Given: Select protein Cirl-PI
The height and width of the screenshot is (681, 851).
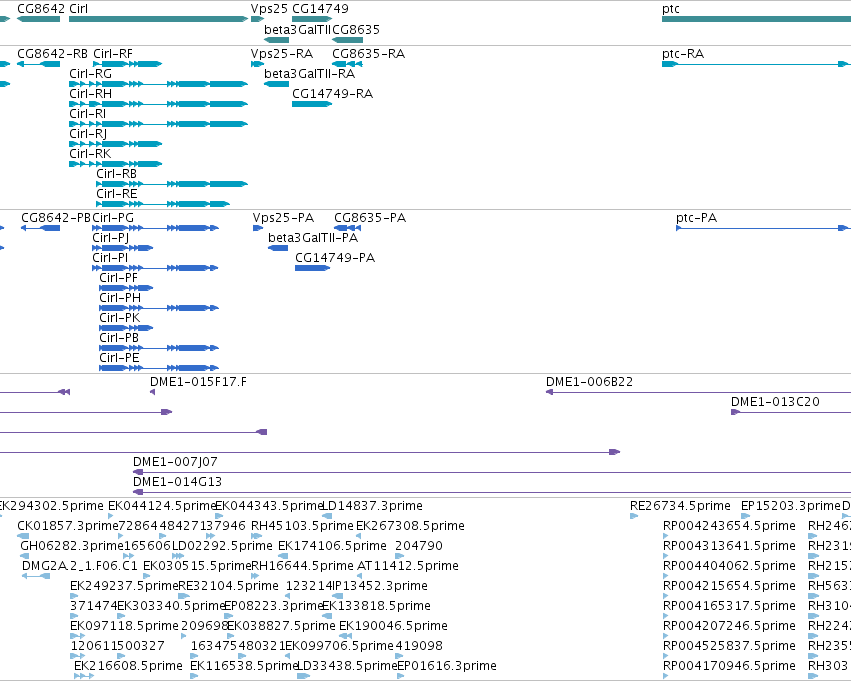Looking at the screenshot, I should pyautogui.click(x=110, y=258).
